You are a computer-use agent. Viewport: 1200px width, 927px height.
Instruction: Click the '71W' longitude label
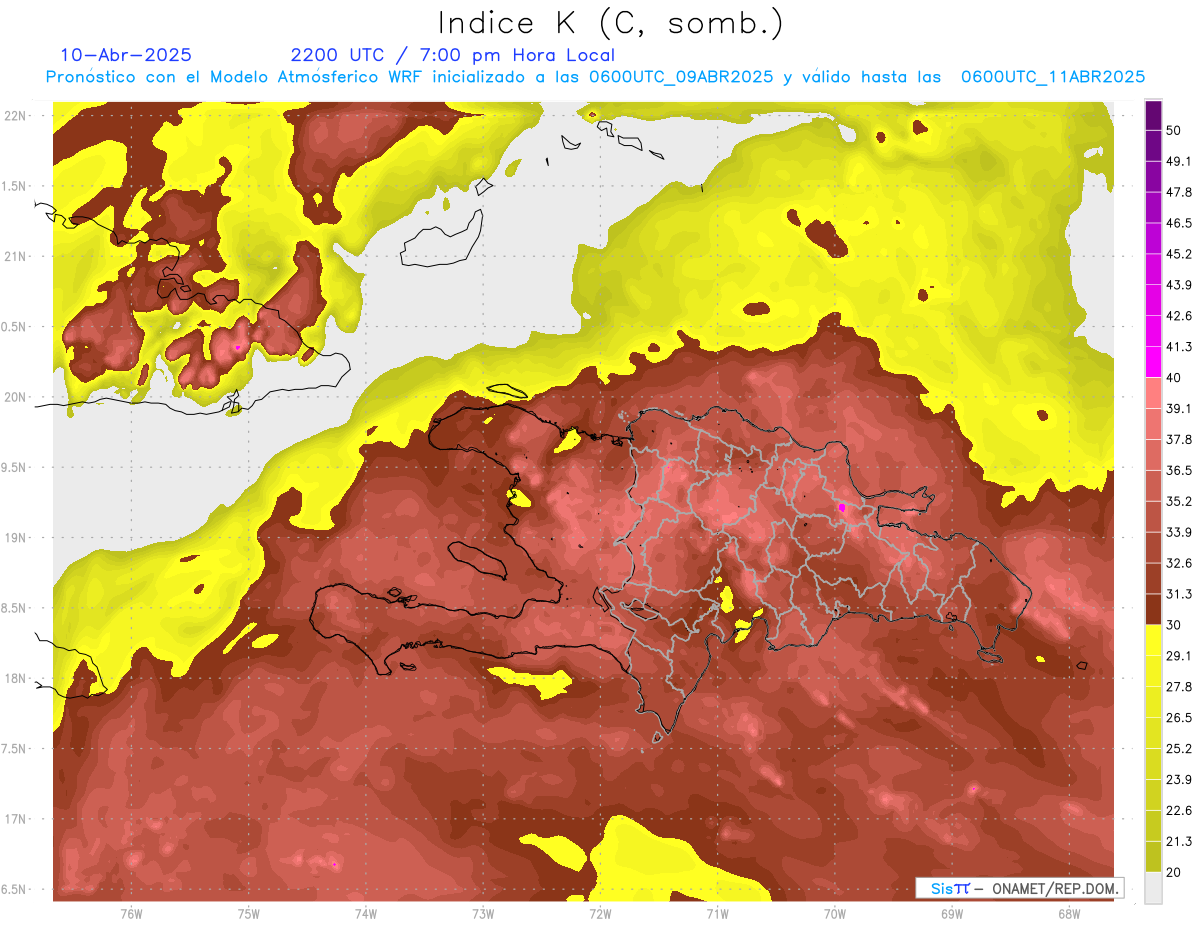click(x=717, y=914)
